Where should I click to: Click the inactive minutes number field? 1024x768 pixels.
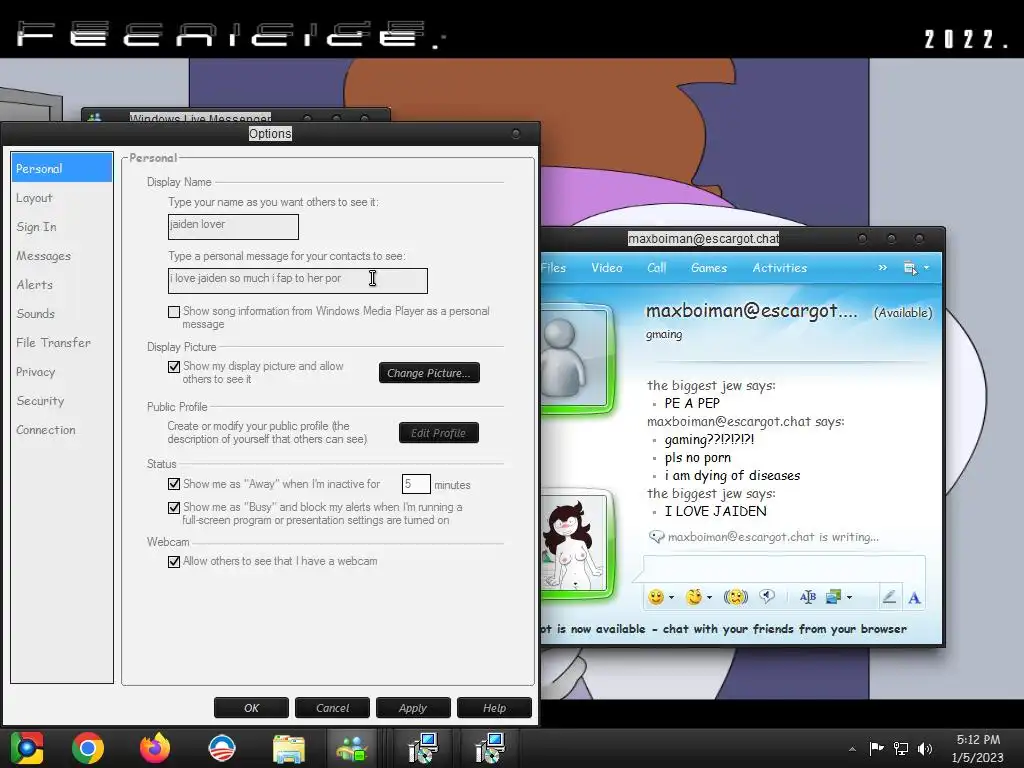point(416,484)
